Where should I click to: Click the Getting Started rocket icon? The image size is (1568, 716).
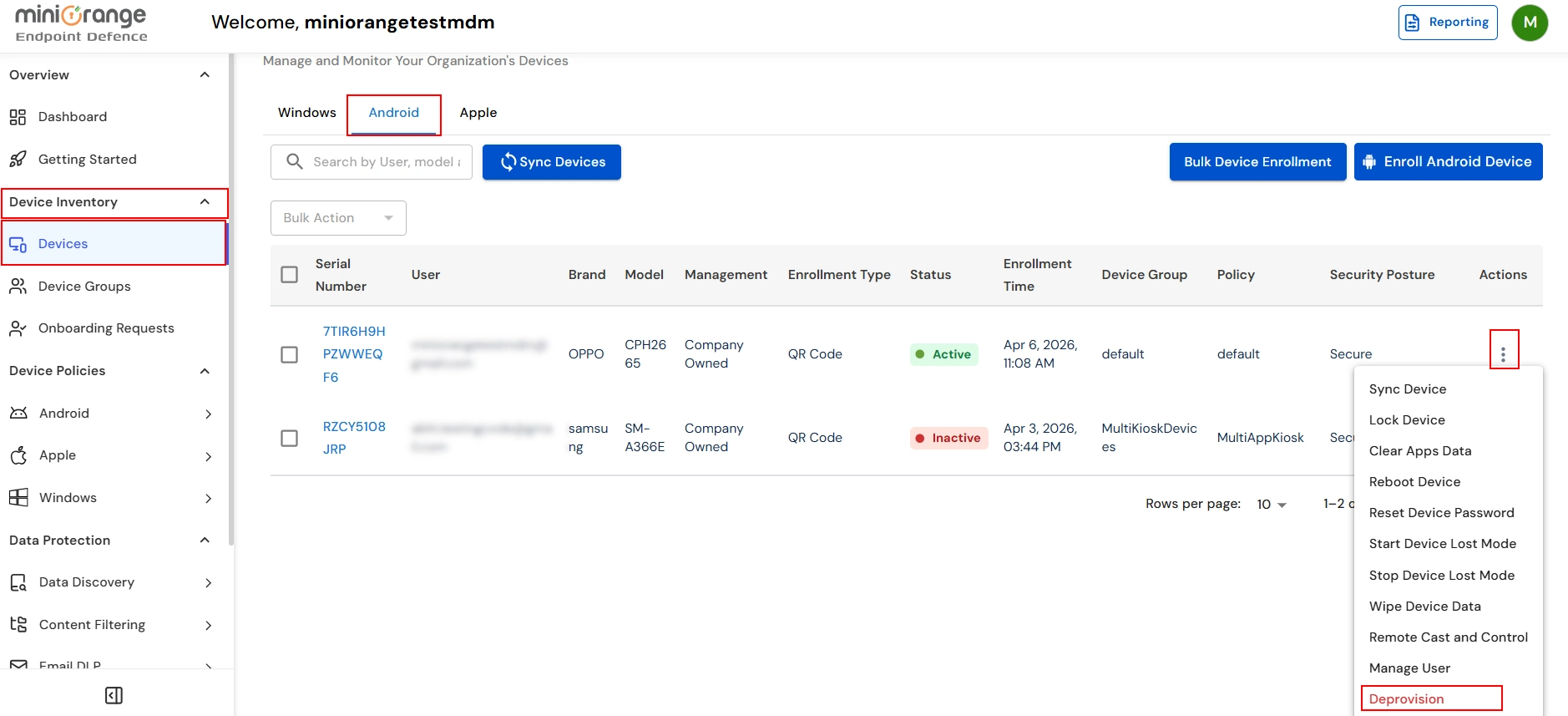point(18,159)
